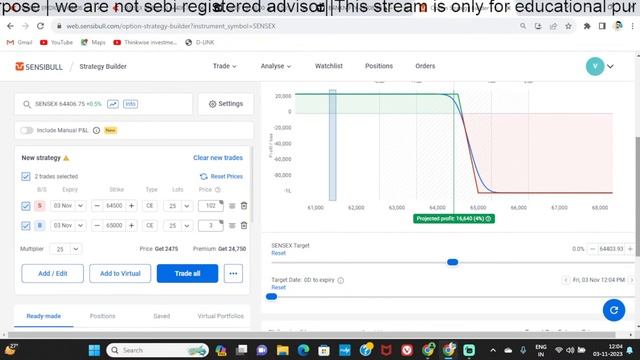Screen dimensions: 640x360
Task: Click the Sensibull logo
Action: click(x=39, y=67)
